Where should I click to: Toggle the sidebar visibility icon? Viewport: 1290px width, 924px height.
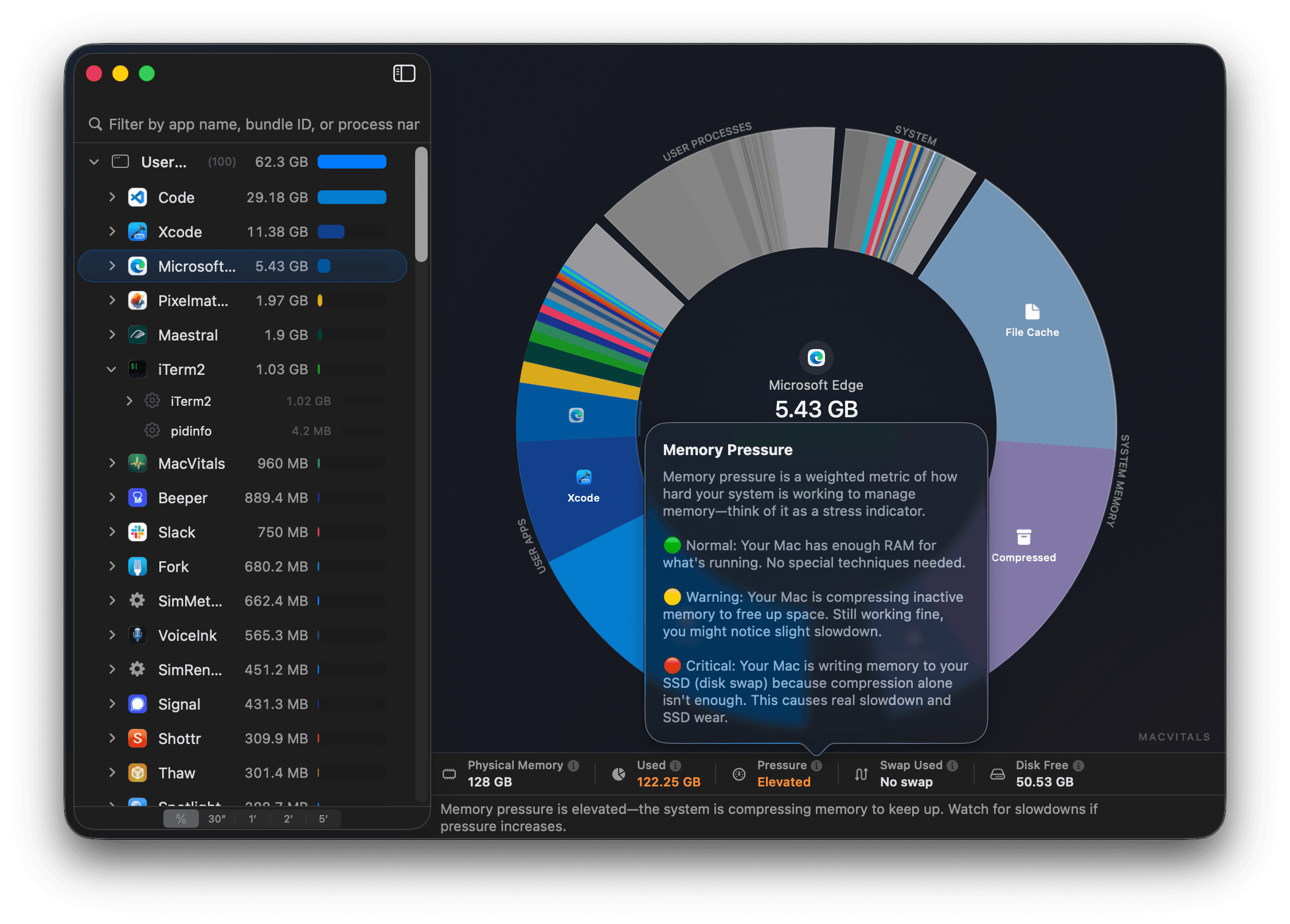pos(404,73)
